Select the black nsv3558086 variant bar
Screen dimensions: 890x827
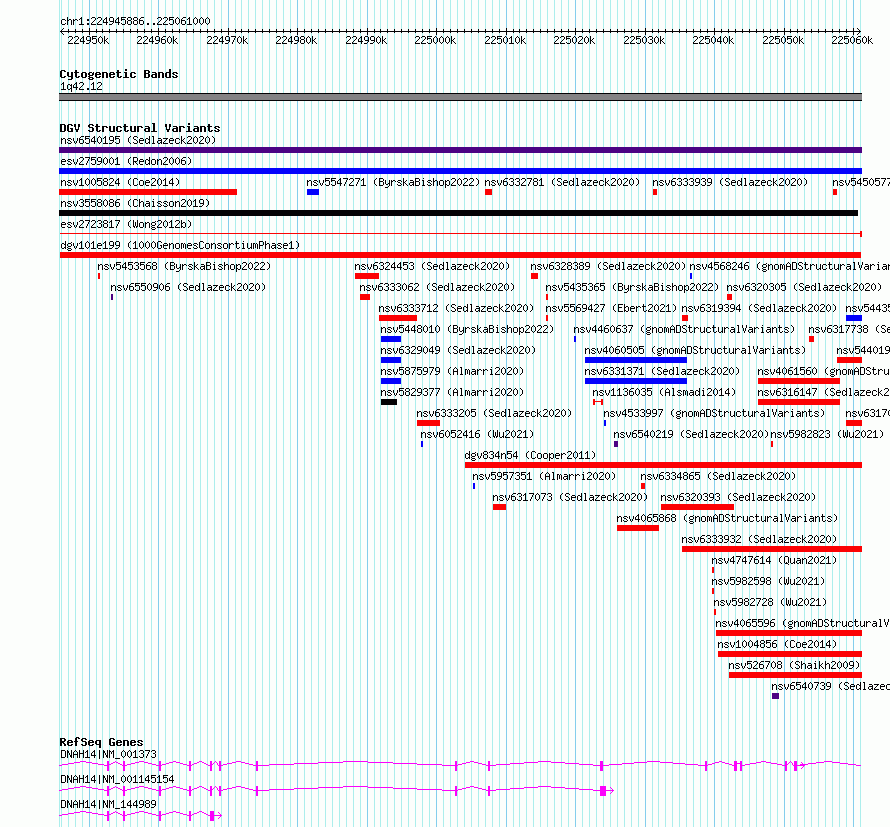point(459,213)
